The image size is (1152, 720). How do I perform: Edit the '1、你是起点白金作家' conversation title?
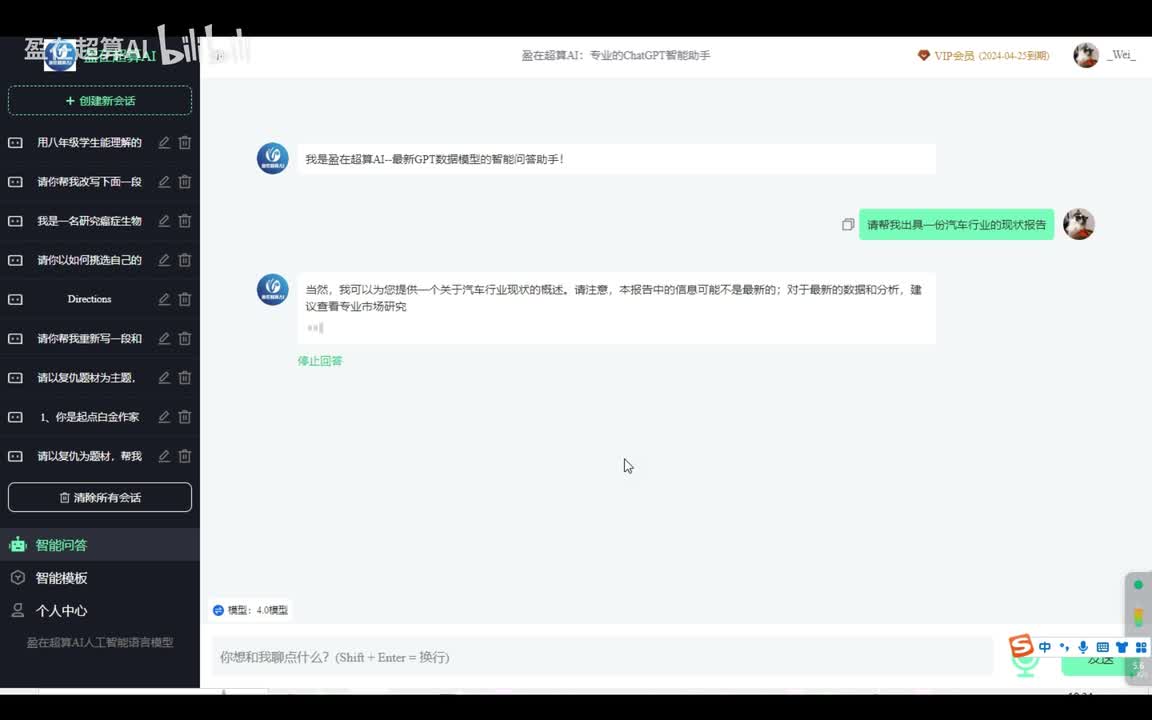[164, 417]
